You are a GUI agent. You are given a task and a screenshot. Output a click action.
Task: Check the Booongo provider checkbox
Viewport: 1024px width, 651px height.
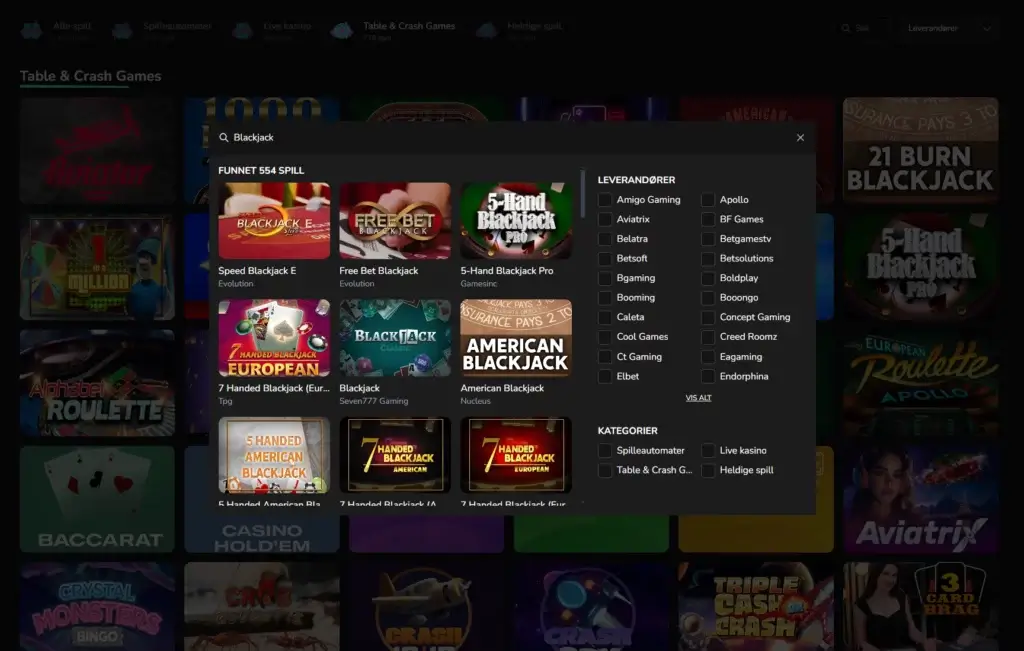click(708, 298)
